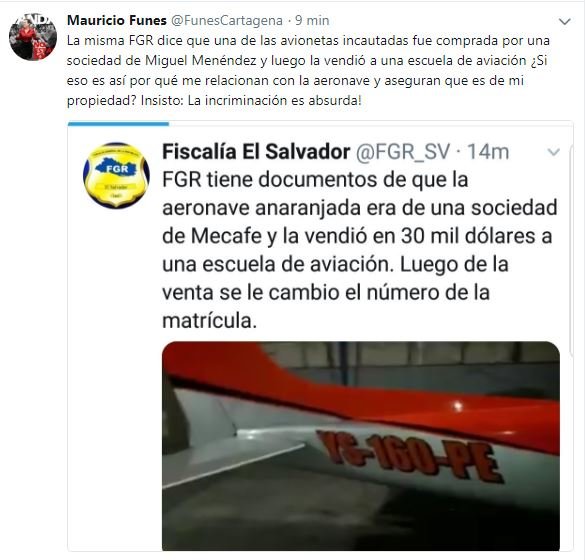This screenshot has width=585, height=560.
Task: Click the phrase 'La incriminación es absurda!'
Action: [275, 100]
